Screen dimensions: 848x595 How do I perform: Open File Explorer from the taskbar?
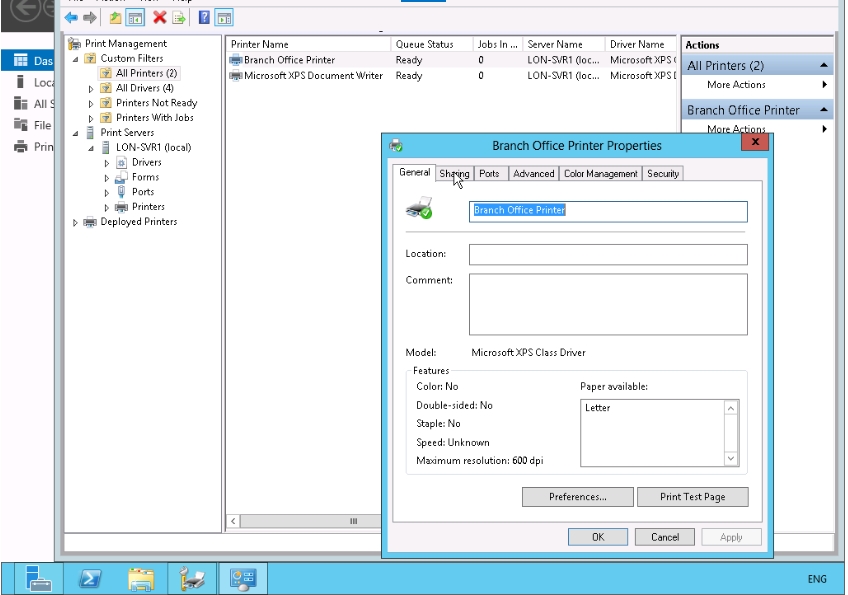click(x=141, y=578)
